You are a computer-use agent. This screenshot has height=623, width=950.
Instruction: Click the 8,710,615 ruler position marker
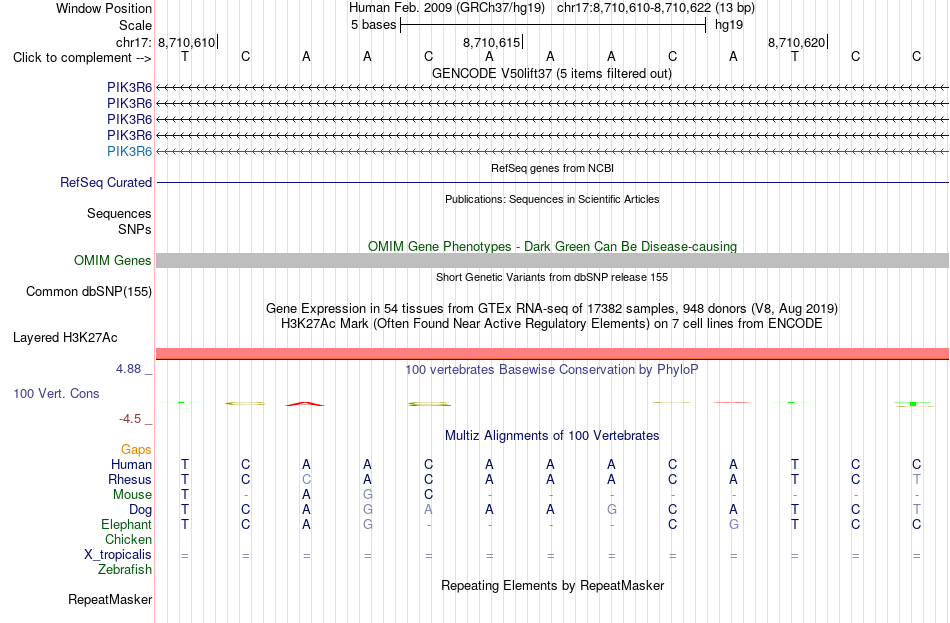pyautogui.click(x=491, y=42)
